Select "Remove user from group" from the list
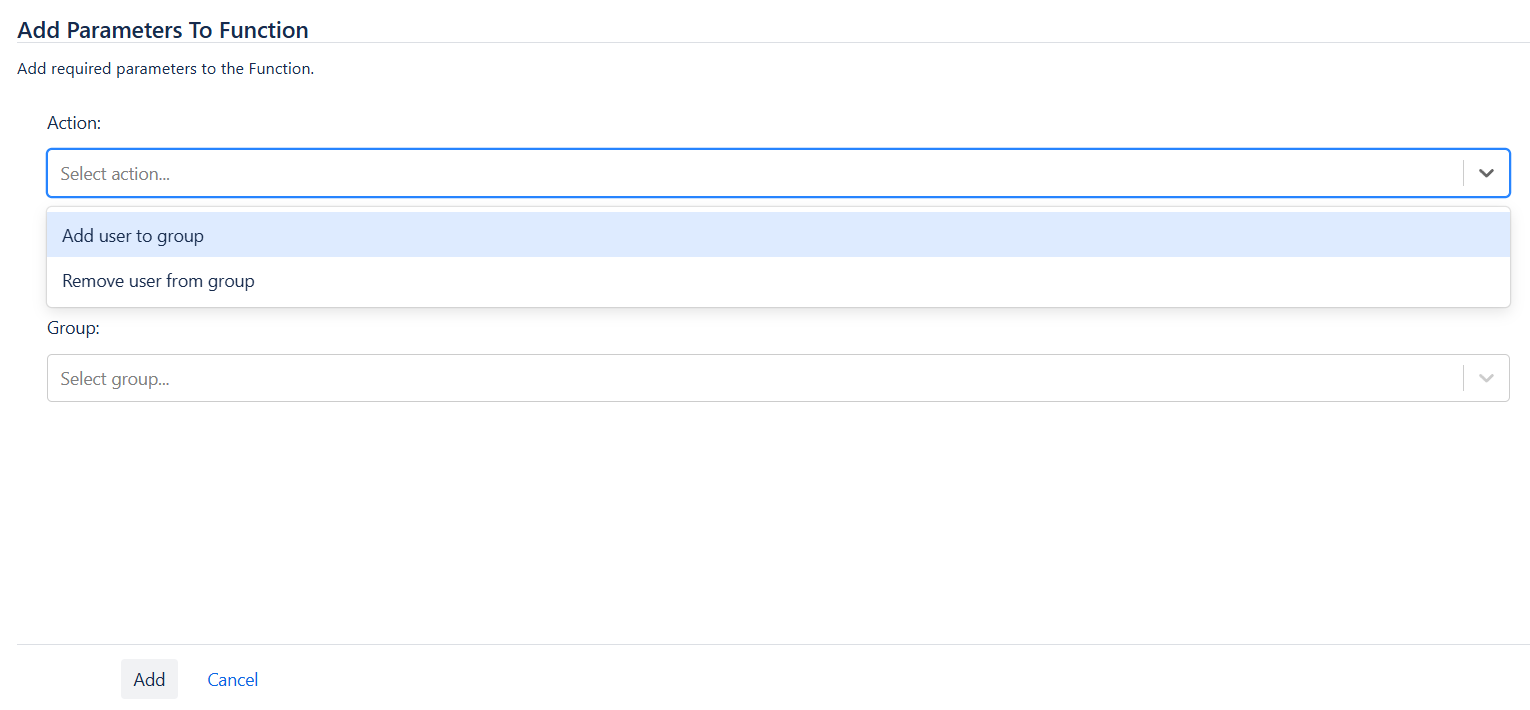Screen dimensions: 1530x710 point(158,281)
